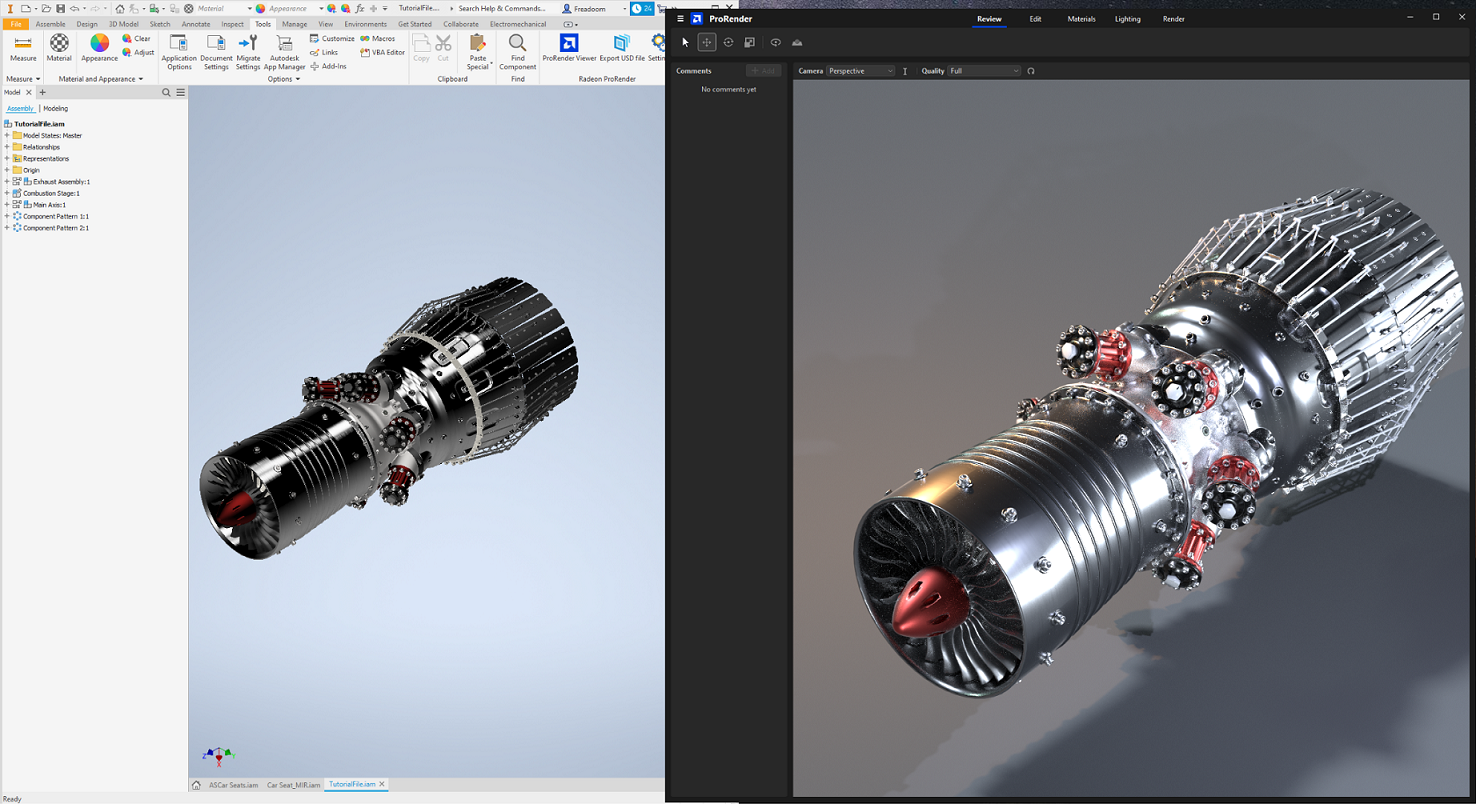This screenshot has height=804, width=1476.
Task: Open the Quality Full dropdown
Action: click(984, 71)
